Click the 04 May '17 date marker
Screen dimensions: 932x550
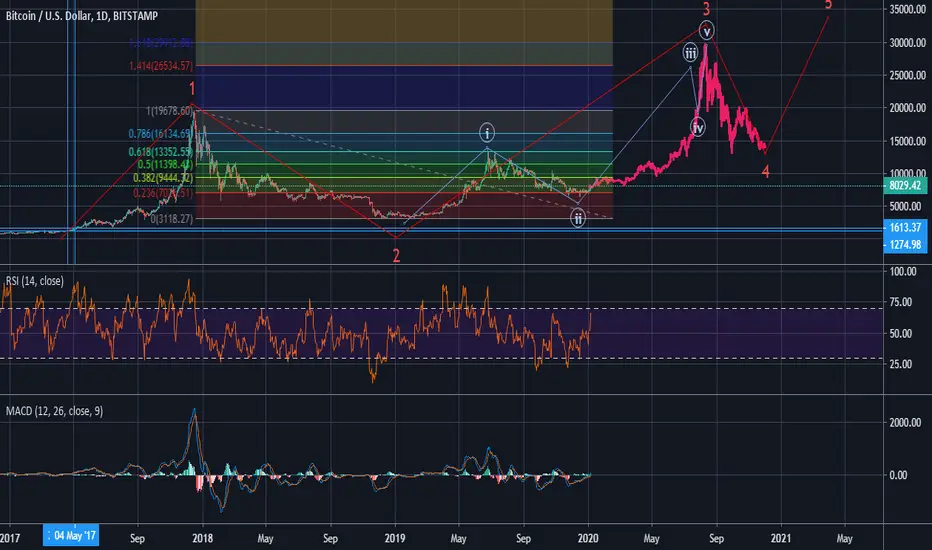[71, 536]
